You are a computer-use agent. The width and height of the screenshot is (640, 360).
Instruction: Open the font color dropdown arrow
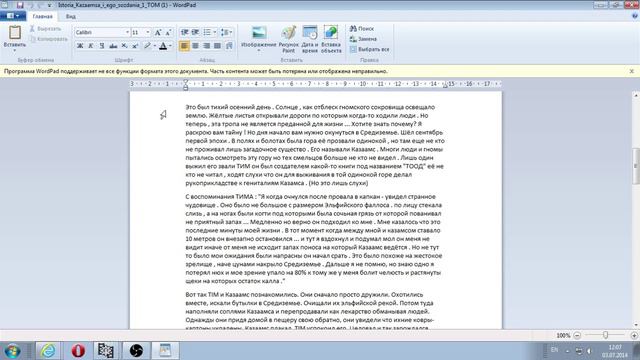(170, 46)
